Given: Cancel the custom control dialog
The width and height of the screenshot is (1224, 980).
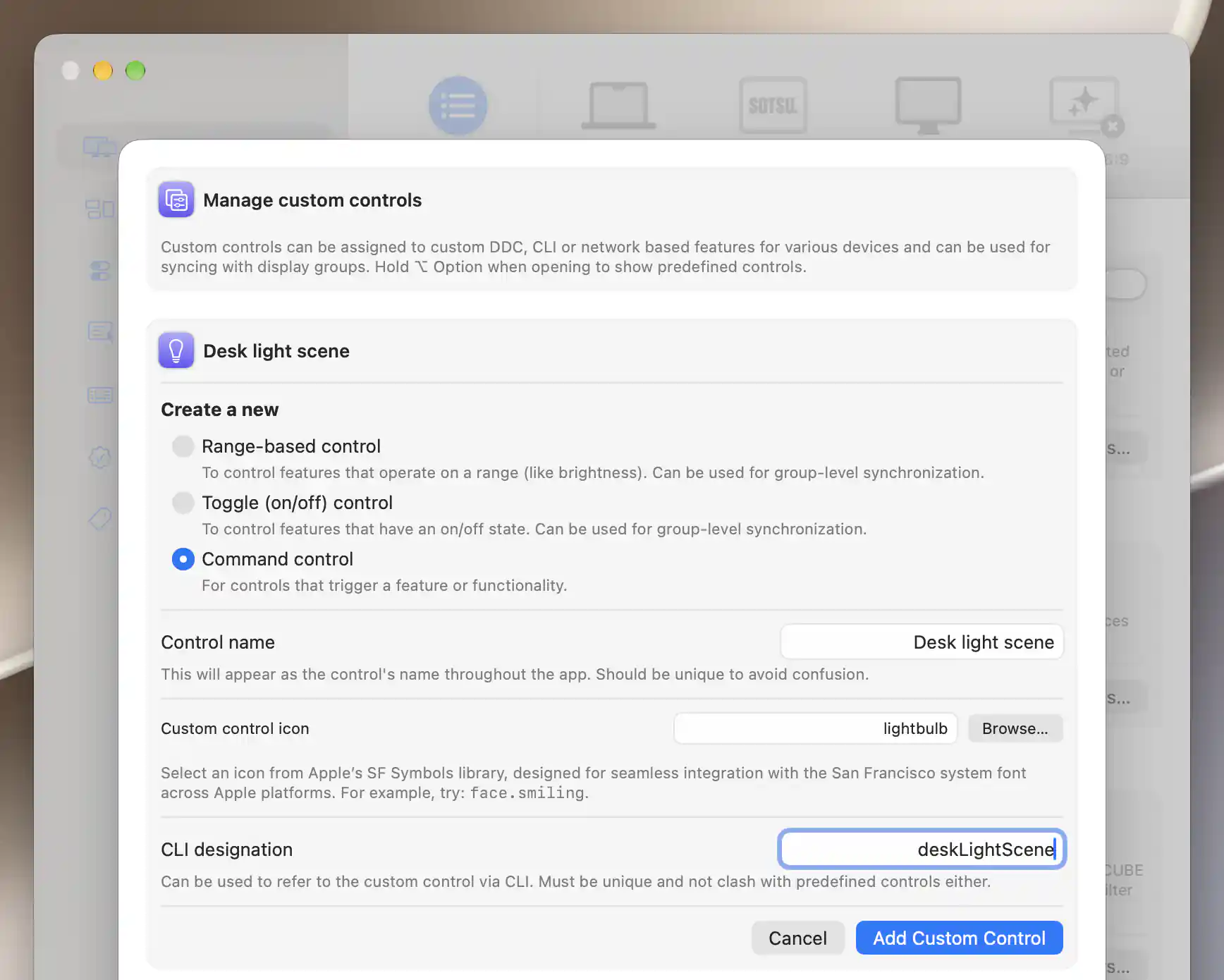Looking at the screenshot, I should (797, 938).
